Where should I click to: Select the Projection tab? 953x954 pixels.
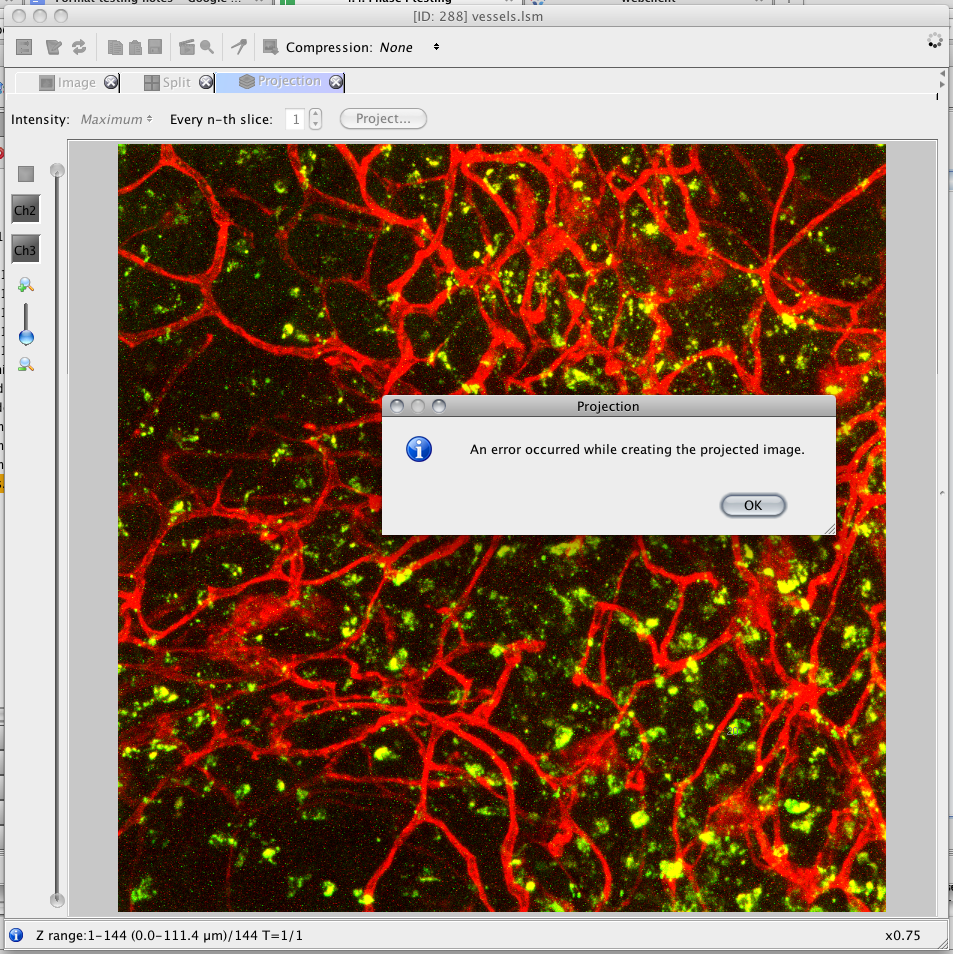(x=280, y=82)
